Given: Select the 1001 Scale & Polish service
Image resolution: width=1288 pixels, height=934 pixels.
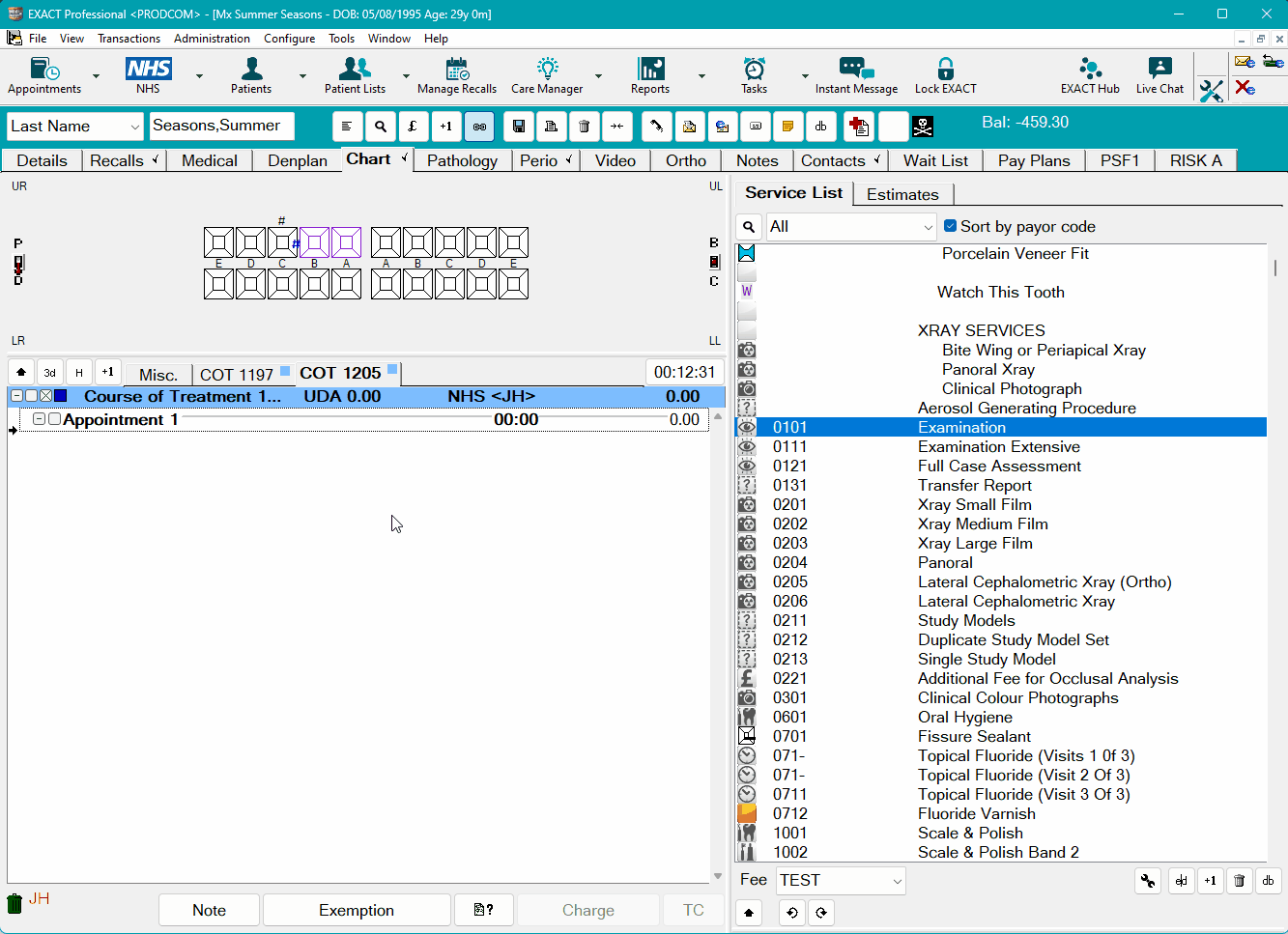Looking at the screenshot, I should 1001,833.
